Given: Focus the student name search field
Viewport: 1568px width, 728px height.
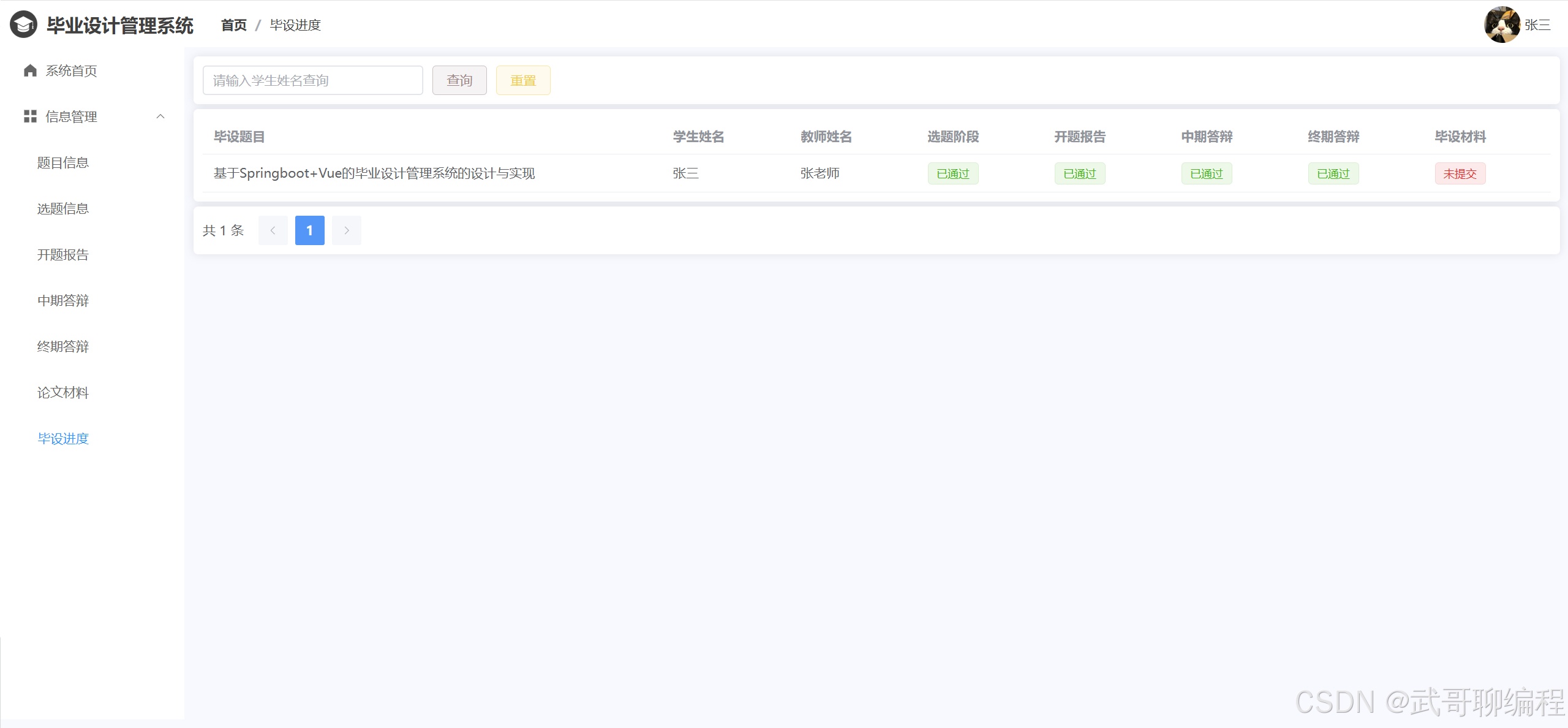Looking at the screenshot, I should [x=312, y=80].
